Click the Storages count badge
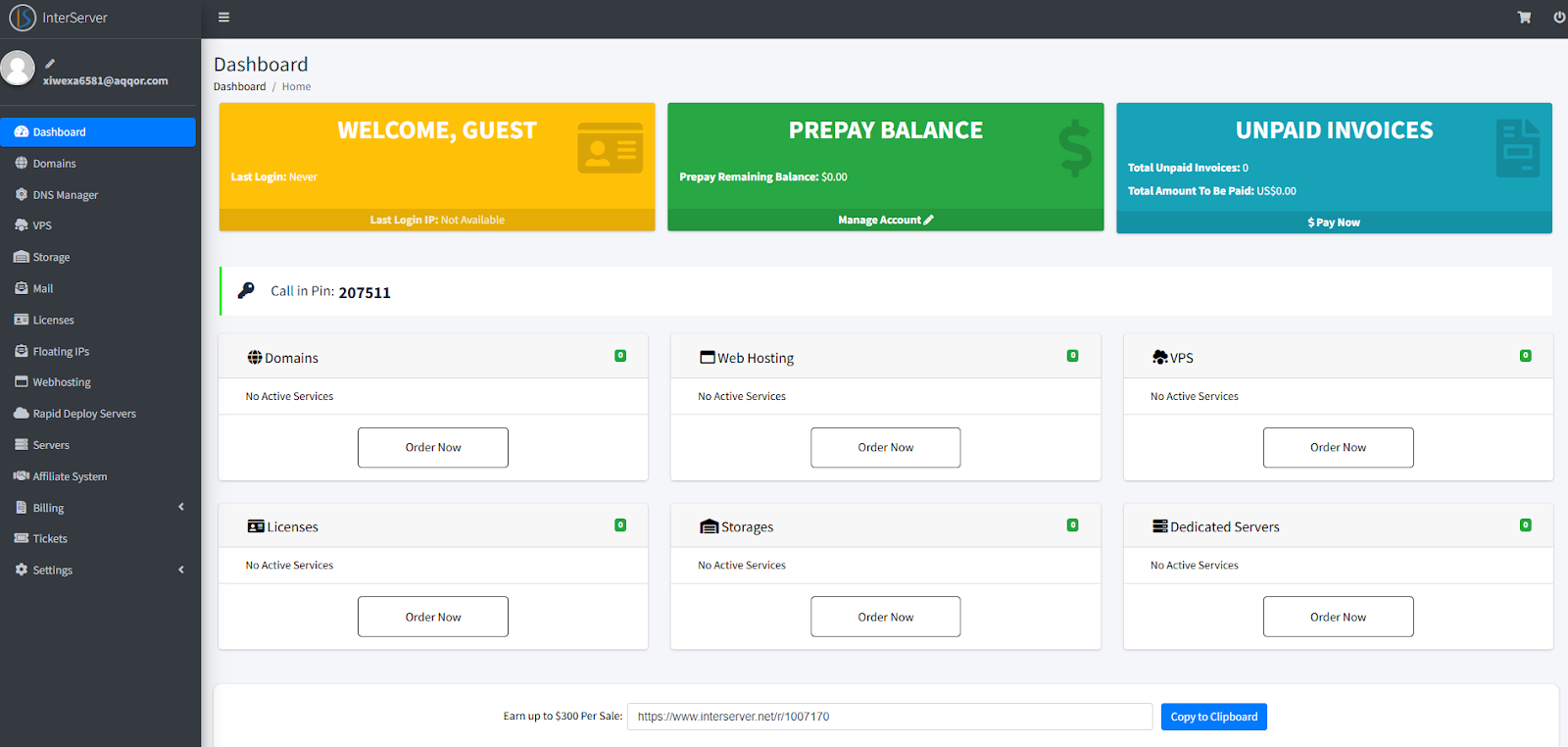The height and width of the screenshot is (747, 1568). point(1072,525)
